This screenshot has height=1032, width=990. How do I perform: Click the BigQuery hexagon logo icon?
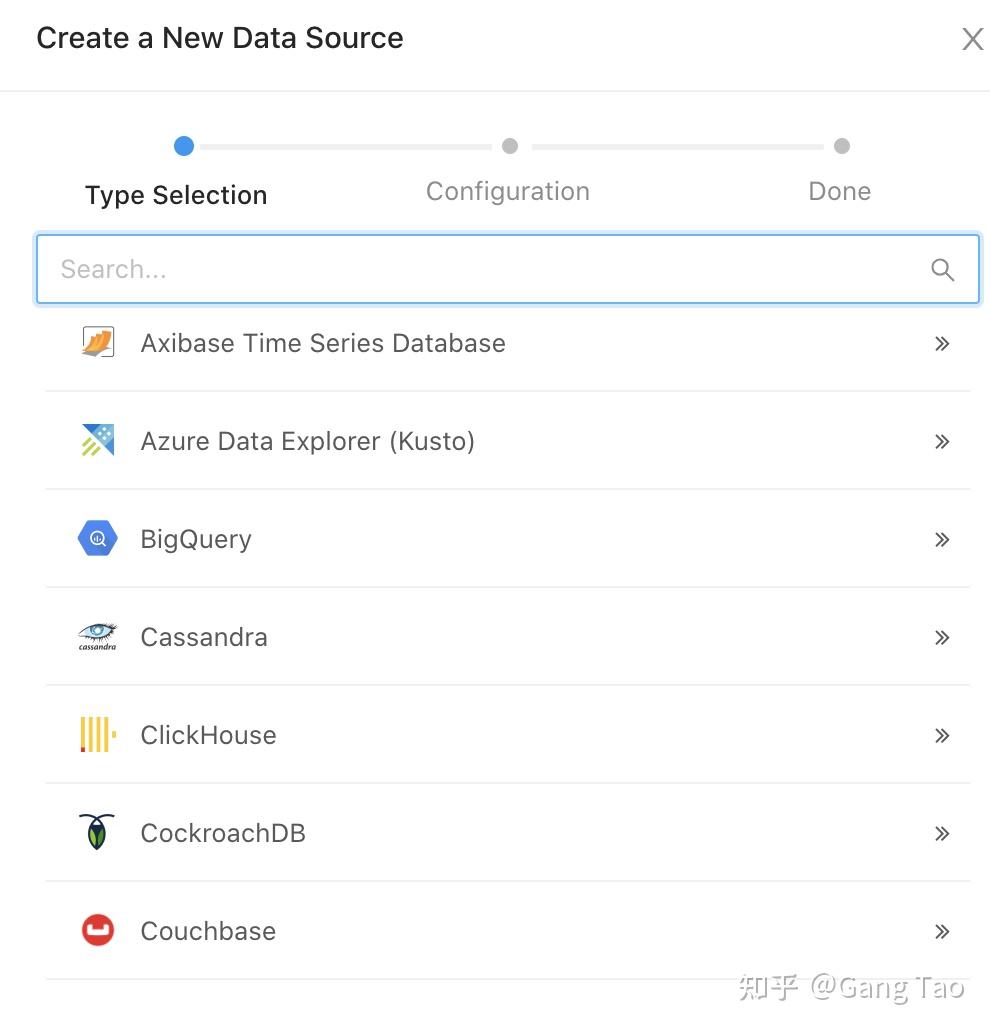point(98,539)
